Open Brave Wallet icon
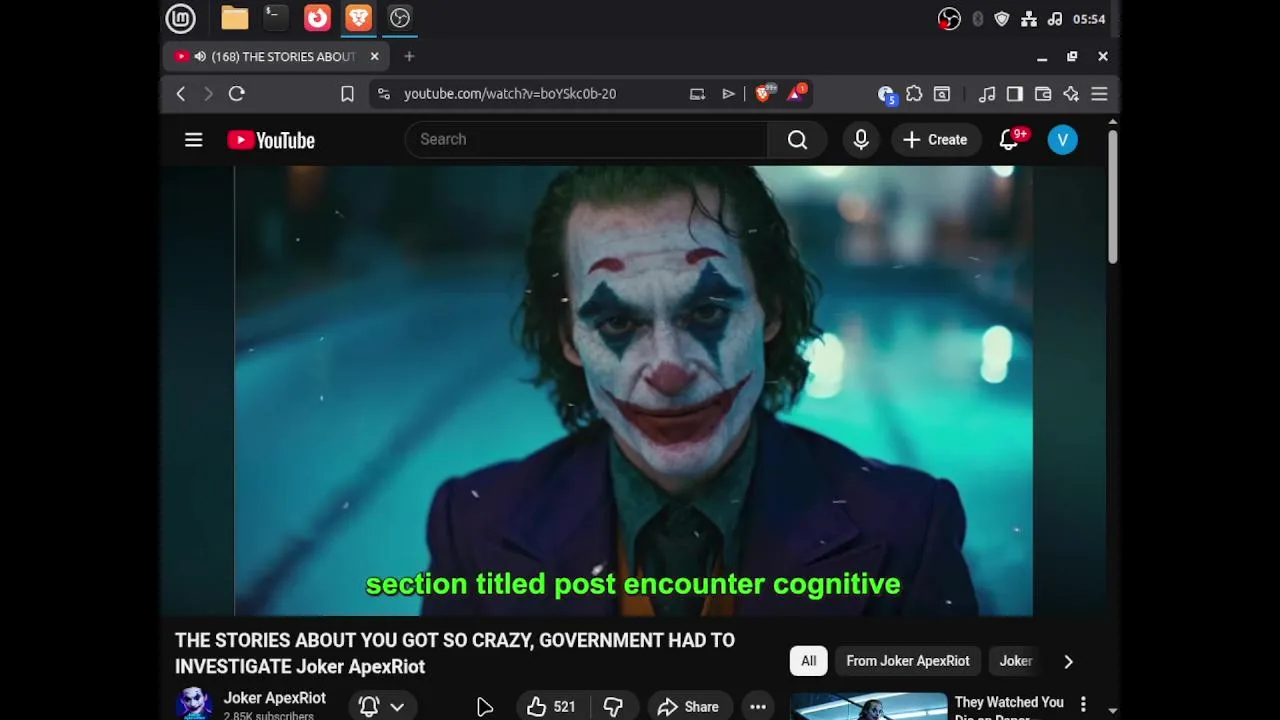This screenshot has width=1280, height=720. [x=1043, y=94]
